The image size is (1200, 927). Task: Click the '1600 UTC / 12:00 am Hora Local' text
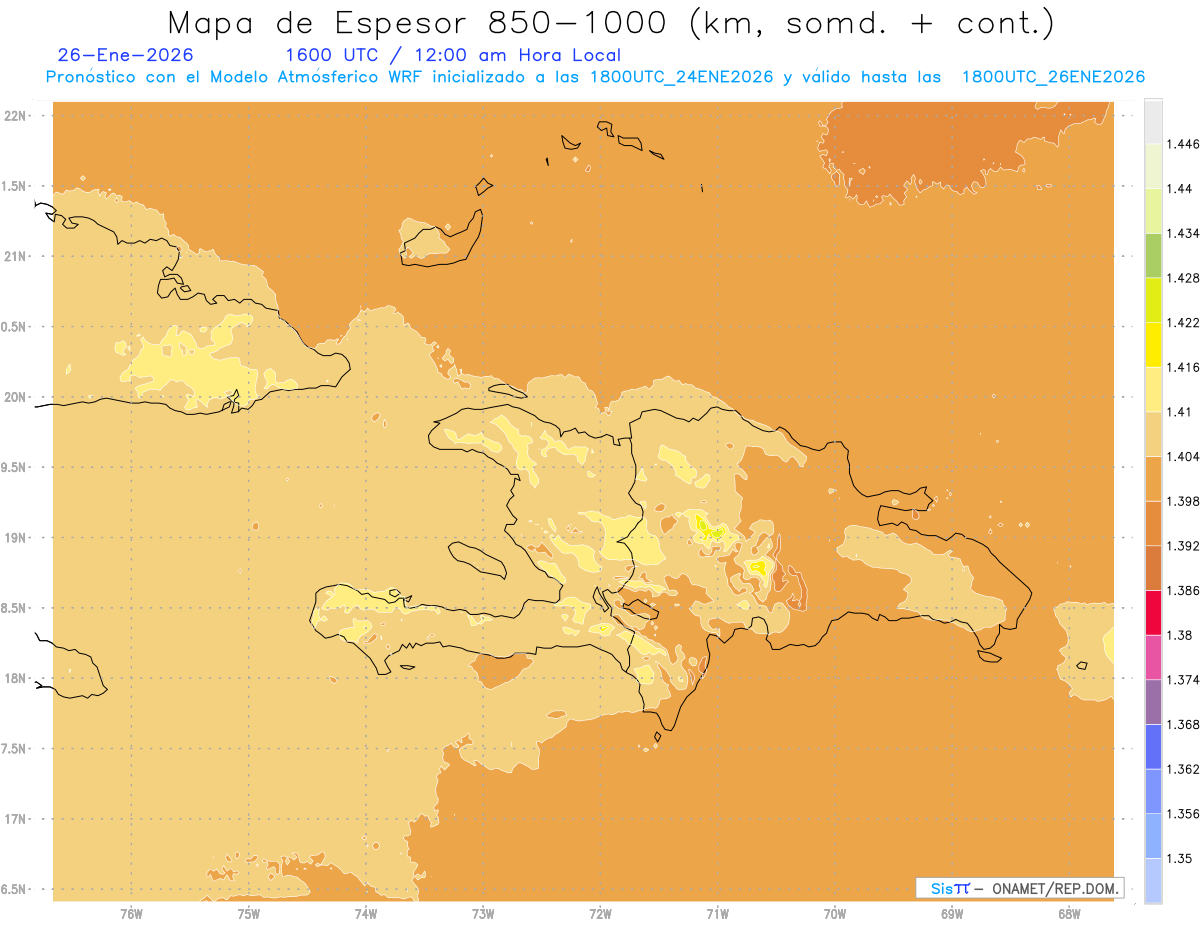pyautogui.click(x=452, y=55)
